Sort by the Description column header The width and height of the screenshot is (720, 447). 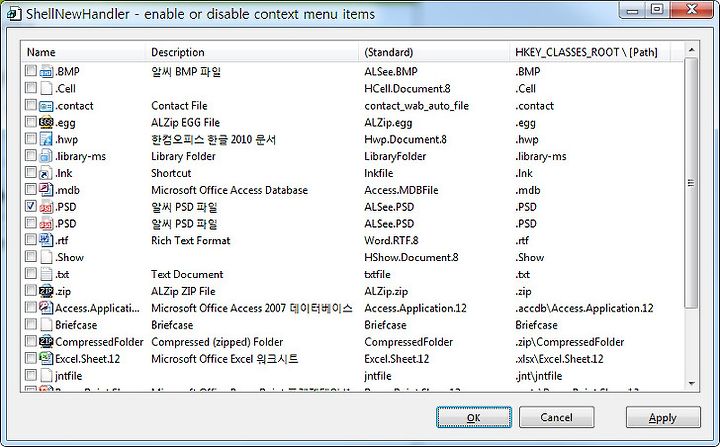click(x=252, y=52)
